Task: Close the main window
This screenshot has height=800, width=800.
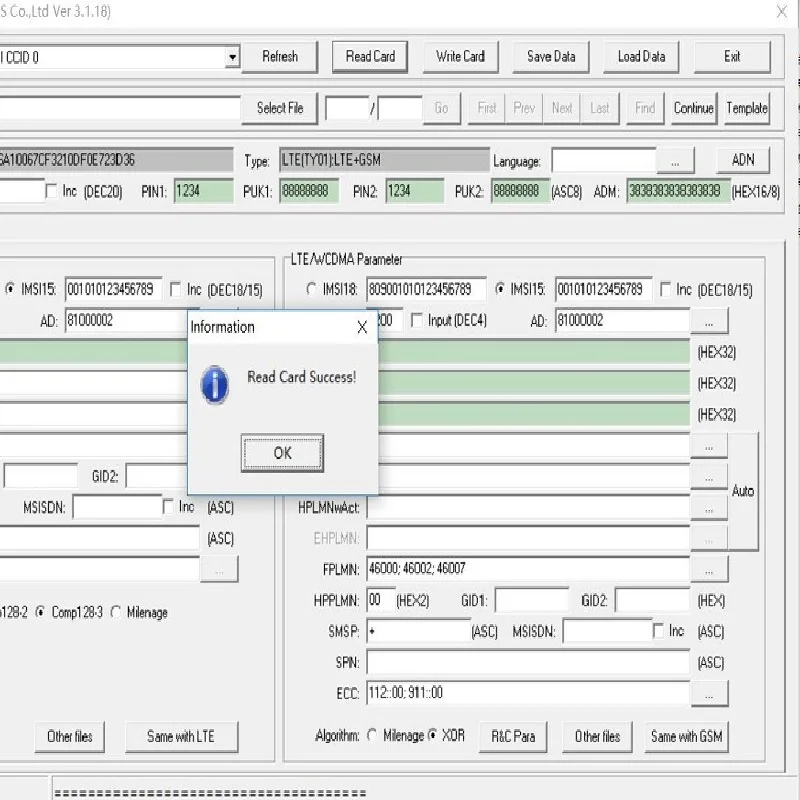Action: (782, 11)
